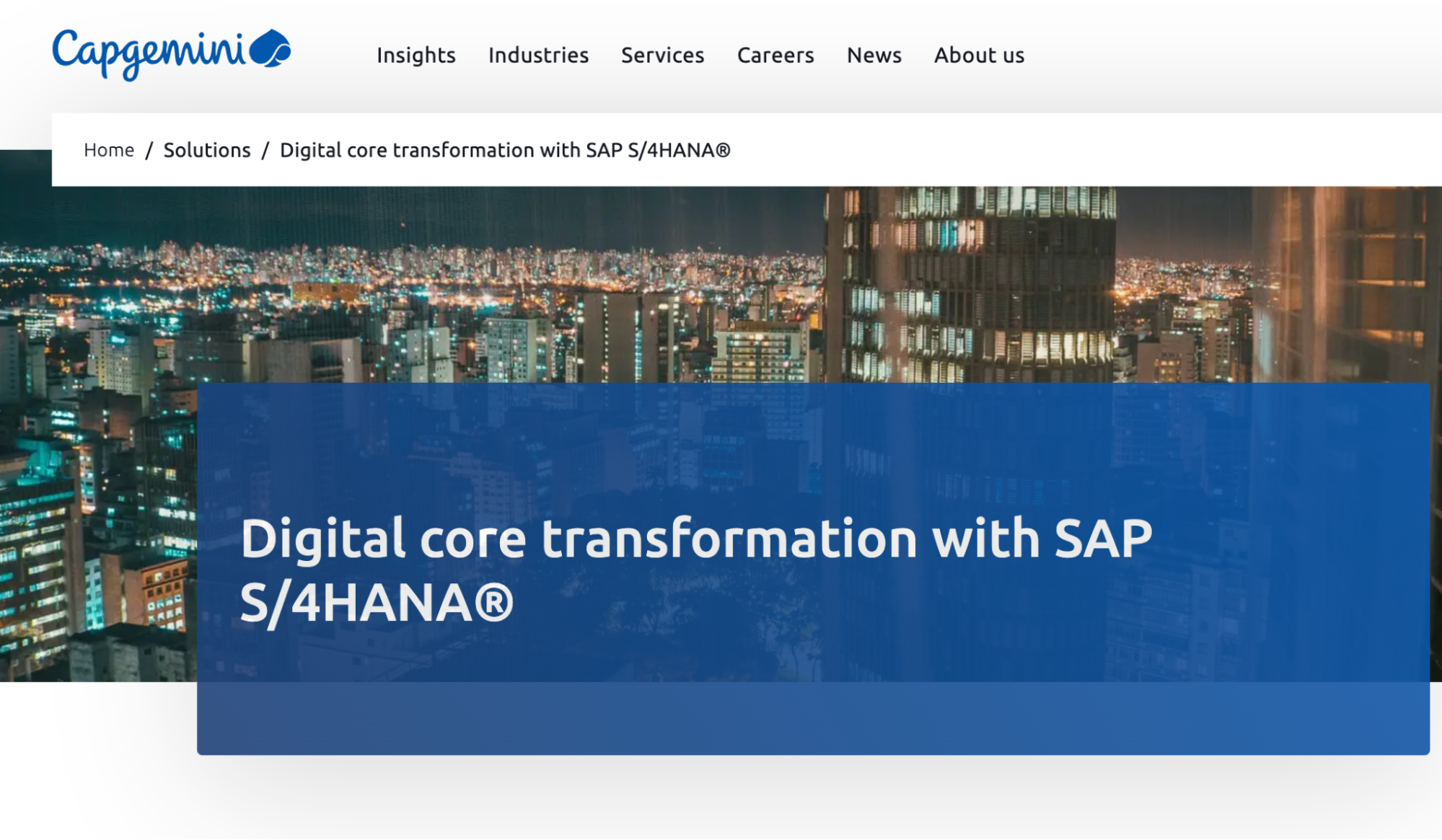1442x840 pixels.
Task: Click the breadcrumb text 'Digital core transformation with SAP S/4HANA®'
Action: [x=505, y=150]
